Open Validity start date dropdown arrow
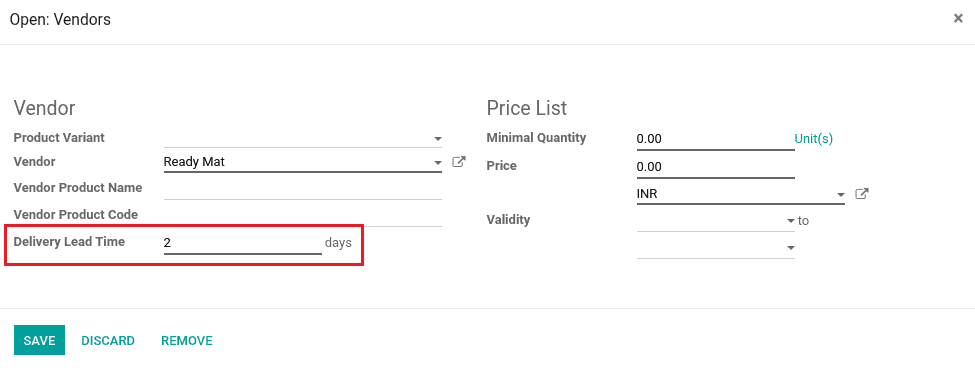 click(791, 221)
